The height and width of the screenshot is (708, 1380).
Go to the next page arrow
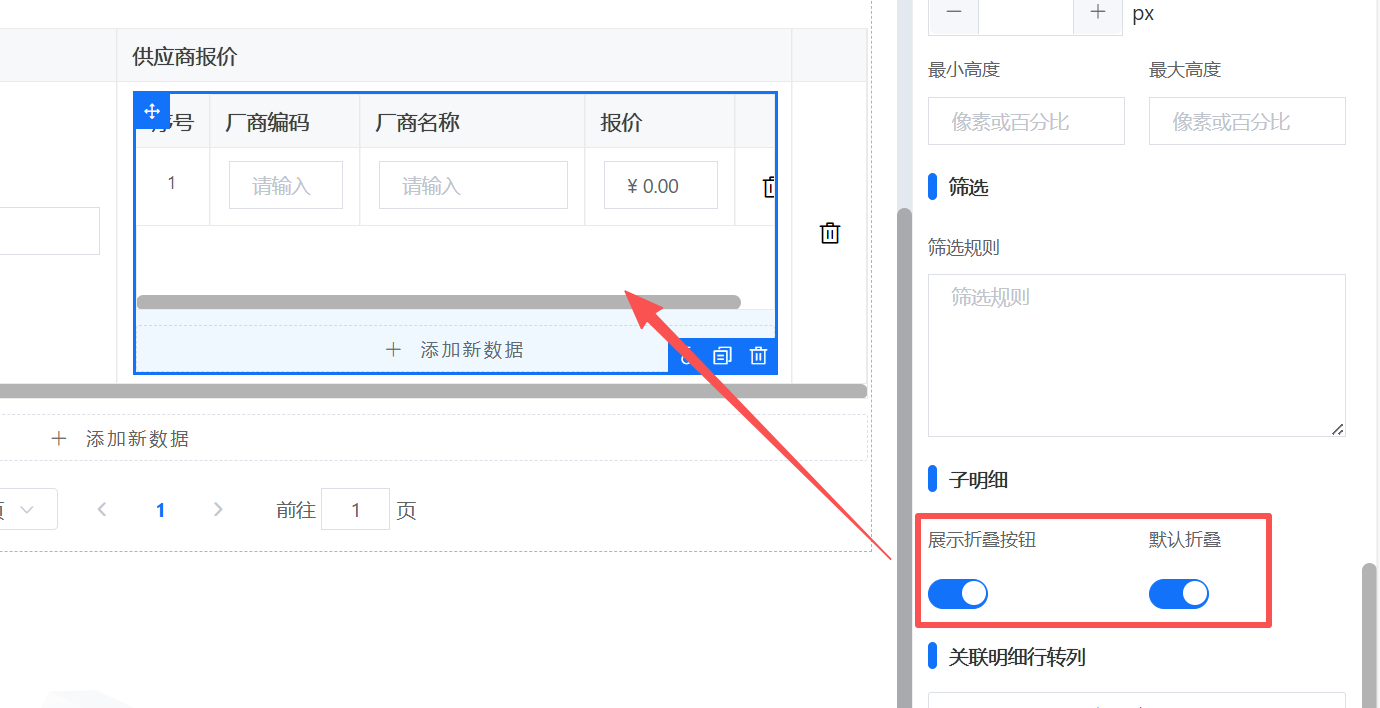[x=218, y=510]
